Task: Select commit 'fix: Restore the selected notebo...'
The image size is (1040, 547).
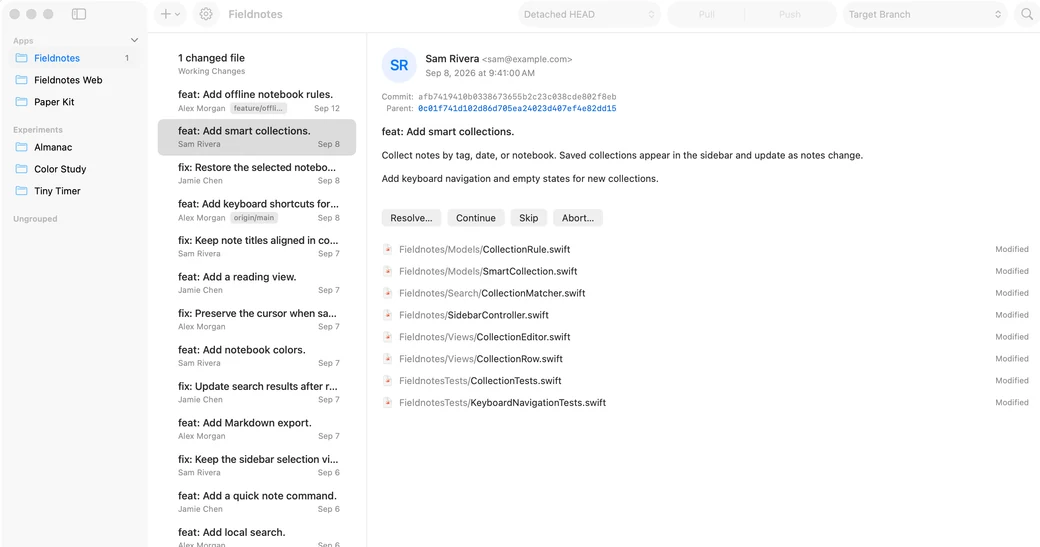Action: [257, 174]
